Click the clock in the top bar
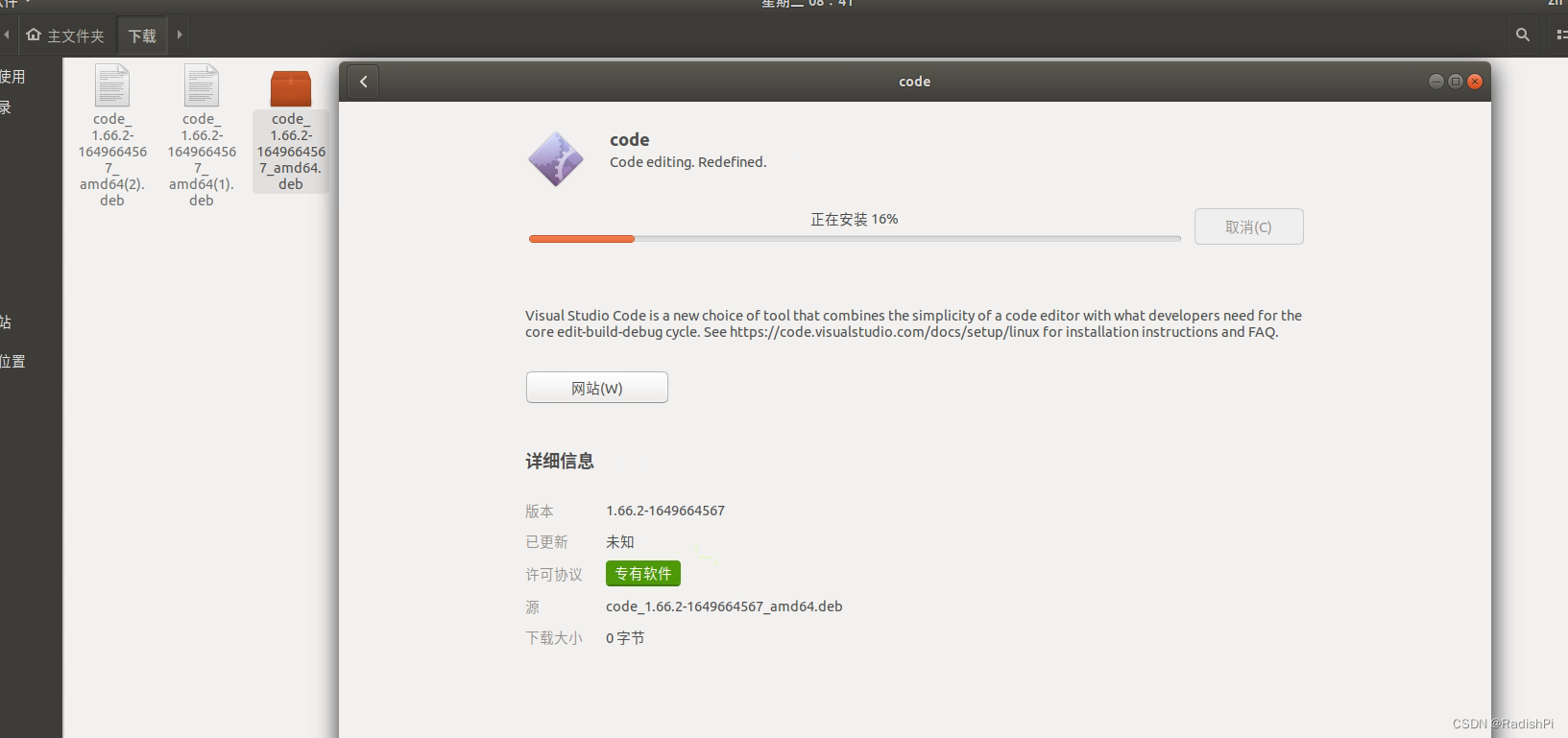Screen dimensions: 1568x738 point(808,3)
